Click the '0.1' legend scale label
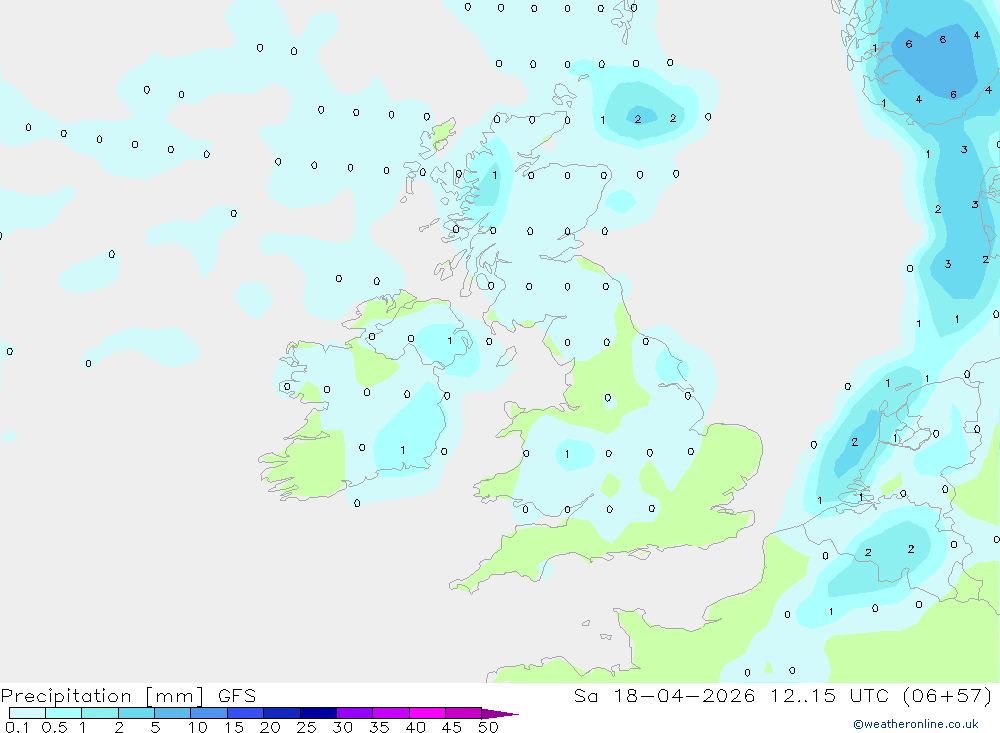 (x=17, y=727)
